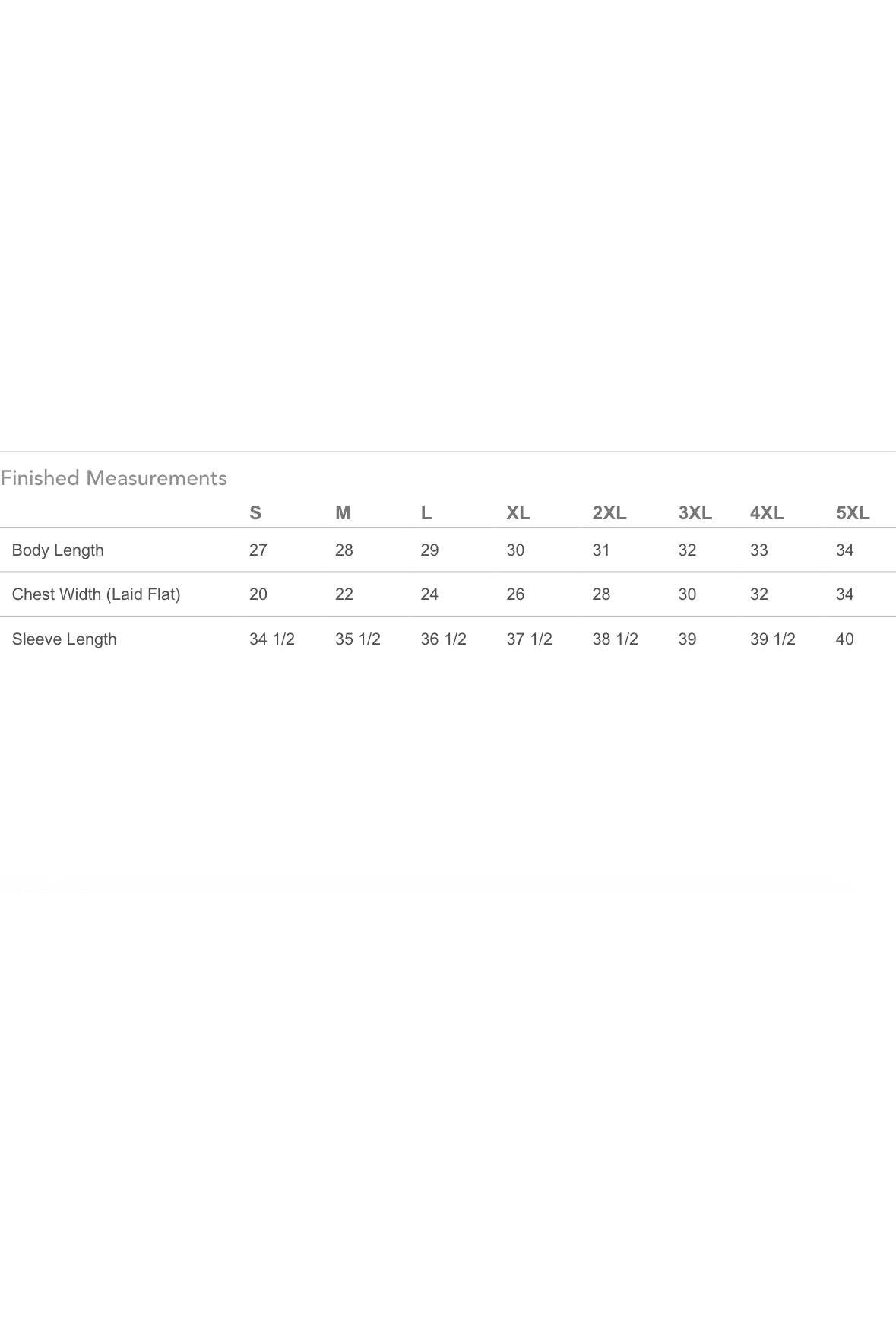
Task: Click the Sleeve Length value 34 1/2
Action: point(272,639)
